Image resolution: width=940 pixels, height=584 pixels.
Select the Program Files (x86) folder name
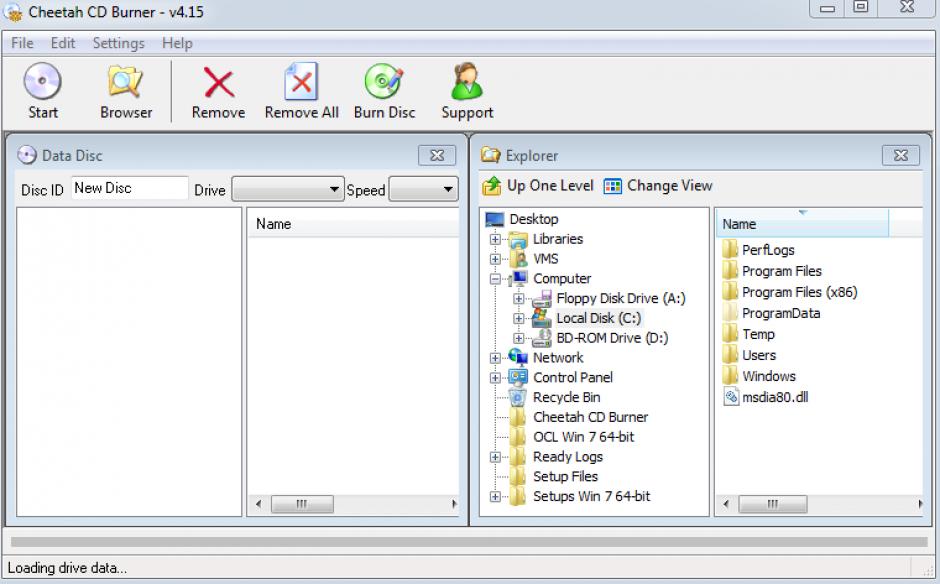800,292
